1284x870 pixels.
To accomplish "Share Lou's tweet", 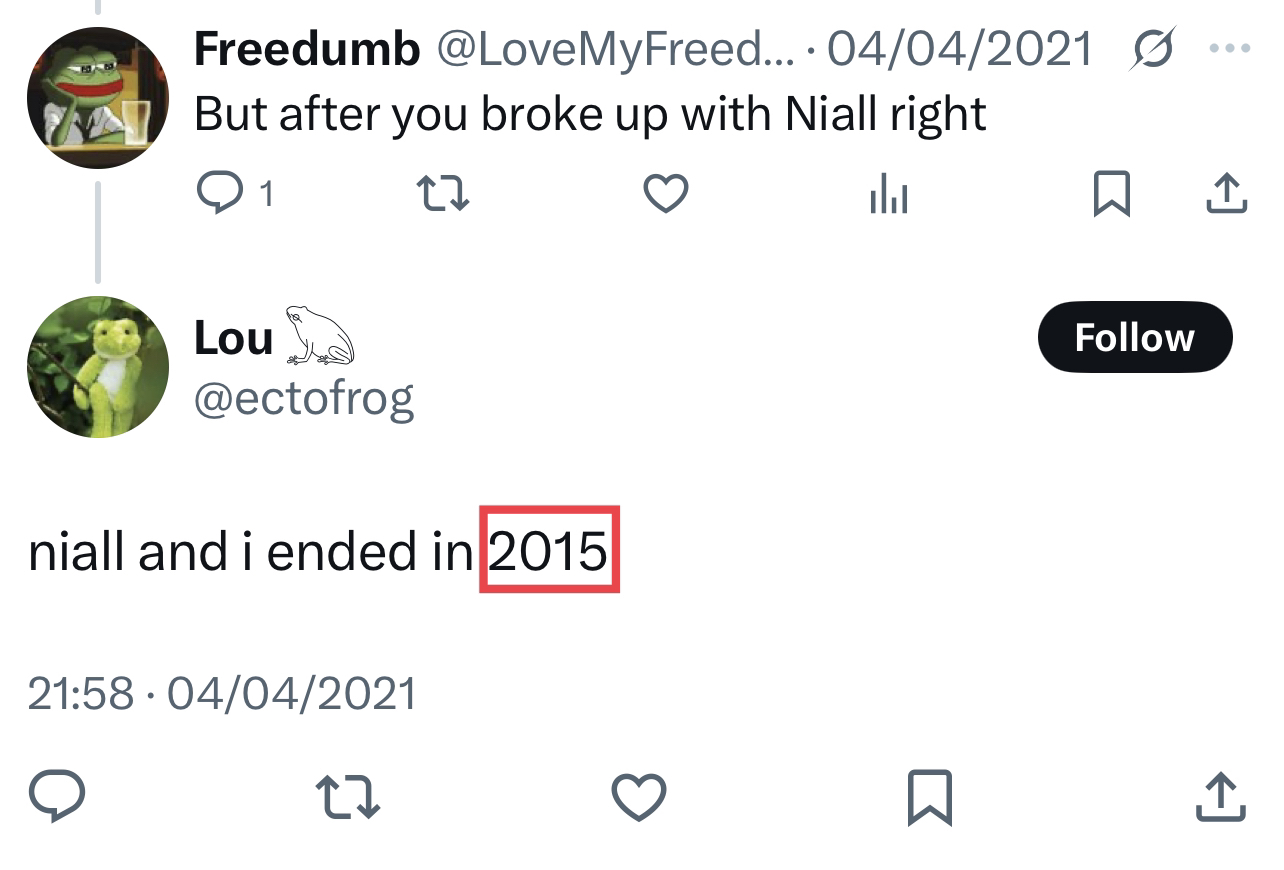I will coord(1221,797).
